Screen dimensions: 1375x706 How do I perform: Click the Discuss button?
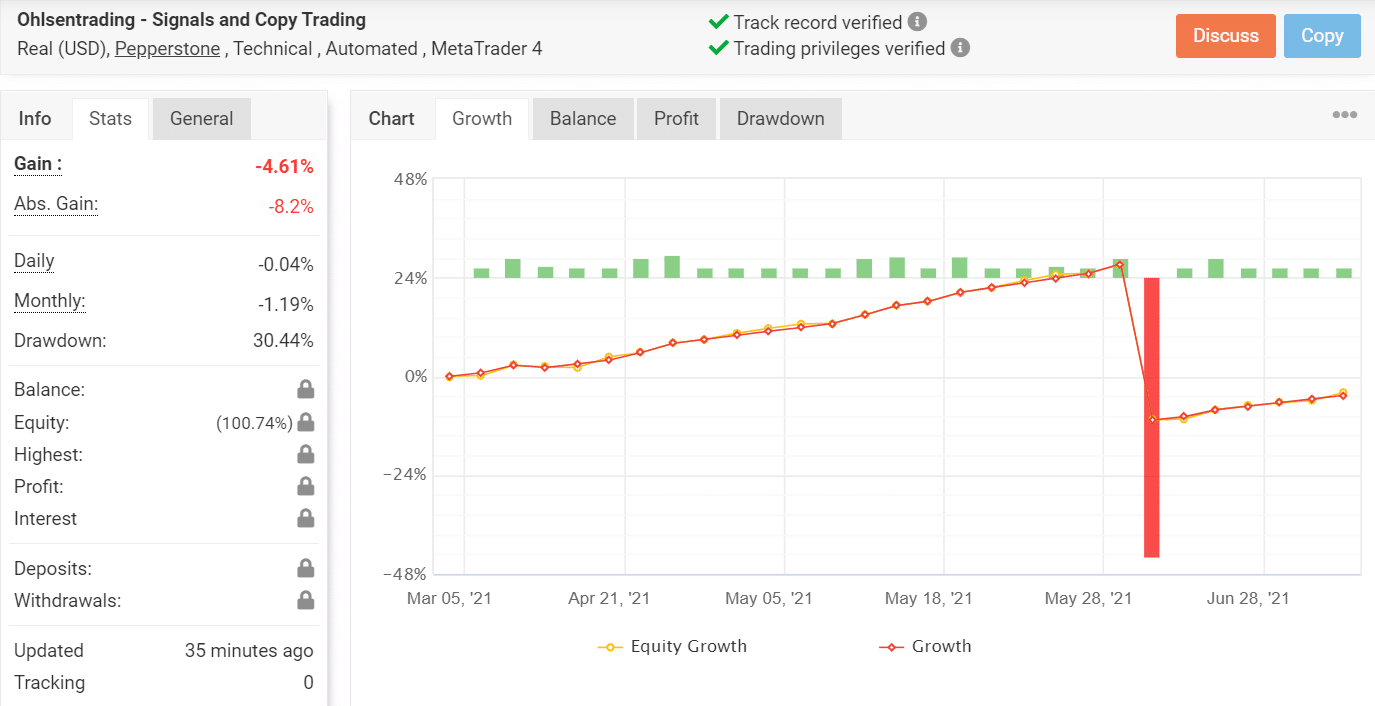click(x=1225, y=35)
